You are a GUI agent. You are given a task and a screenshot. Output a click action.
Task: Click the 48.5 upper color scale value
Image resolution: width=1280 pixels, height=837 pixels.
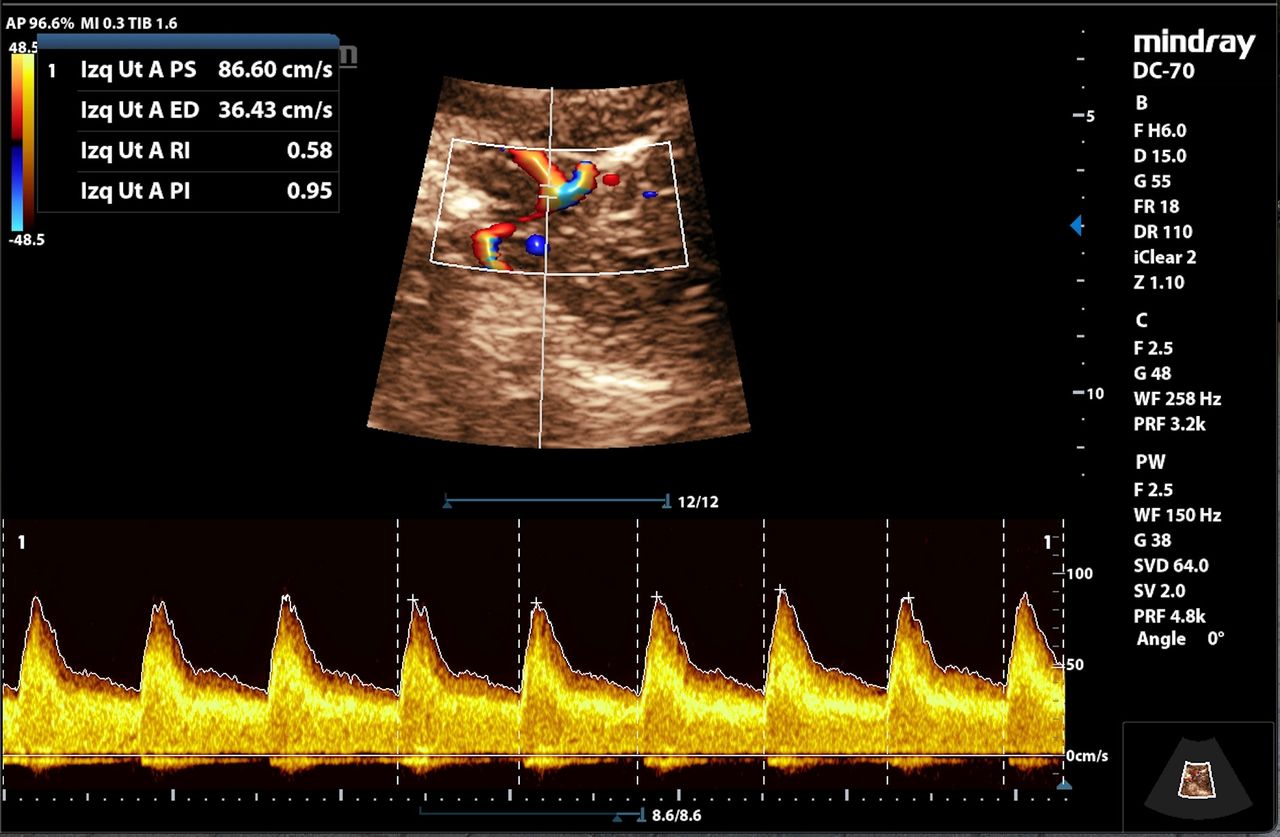point(22,47)
